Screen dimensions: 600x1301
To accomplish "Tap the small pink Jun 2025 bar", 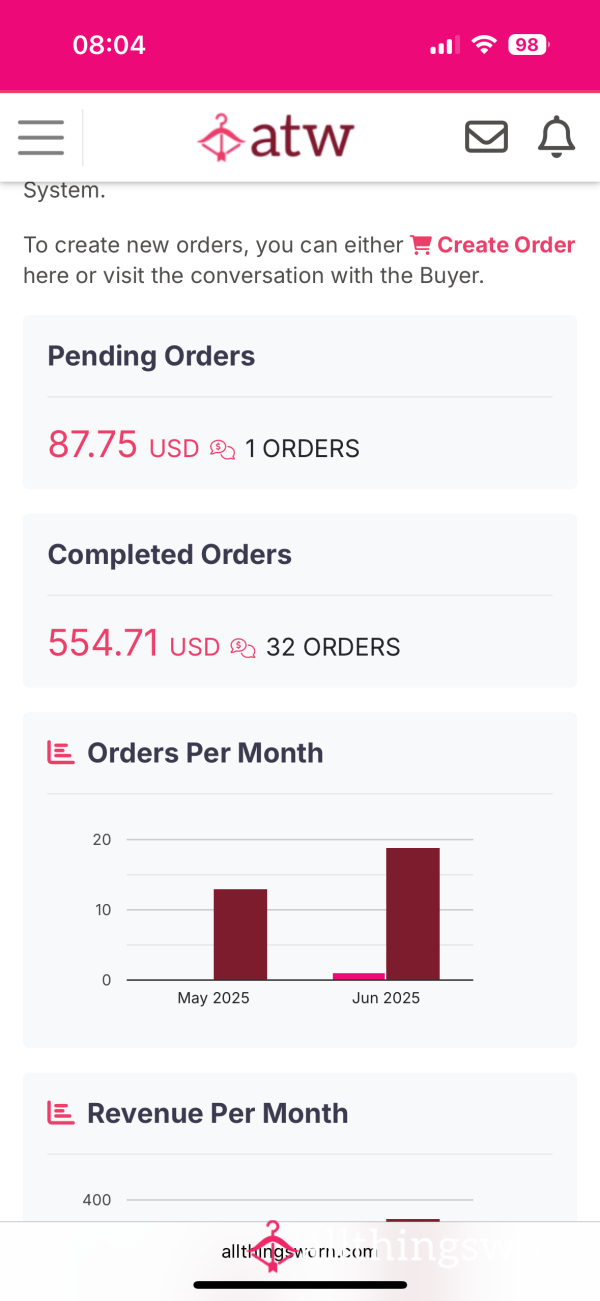I will tap(359, 976).
